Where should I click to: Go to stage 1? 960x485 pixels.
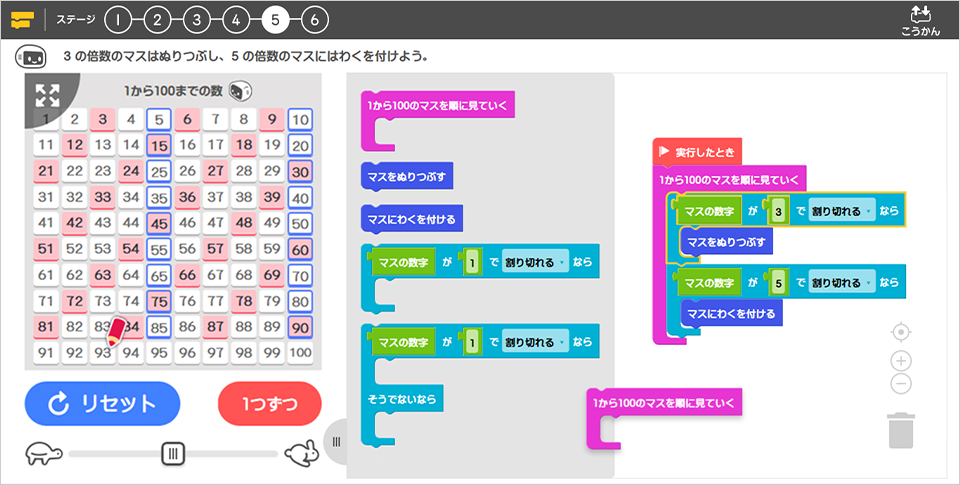pos(117,19)
